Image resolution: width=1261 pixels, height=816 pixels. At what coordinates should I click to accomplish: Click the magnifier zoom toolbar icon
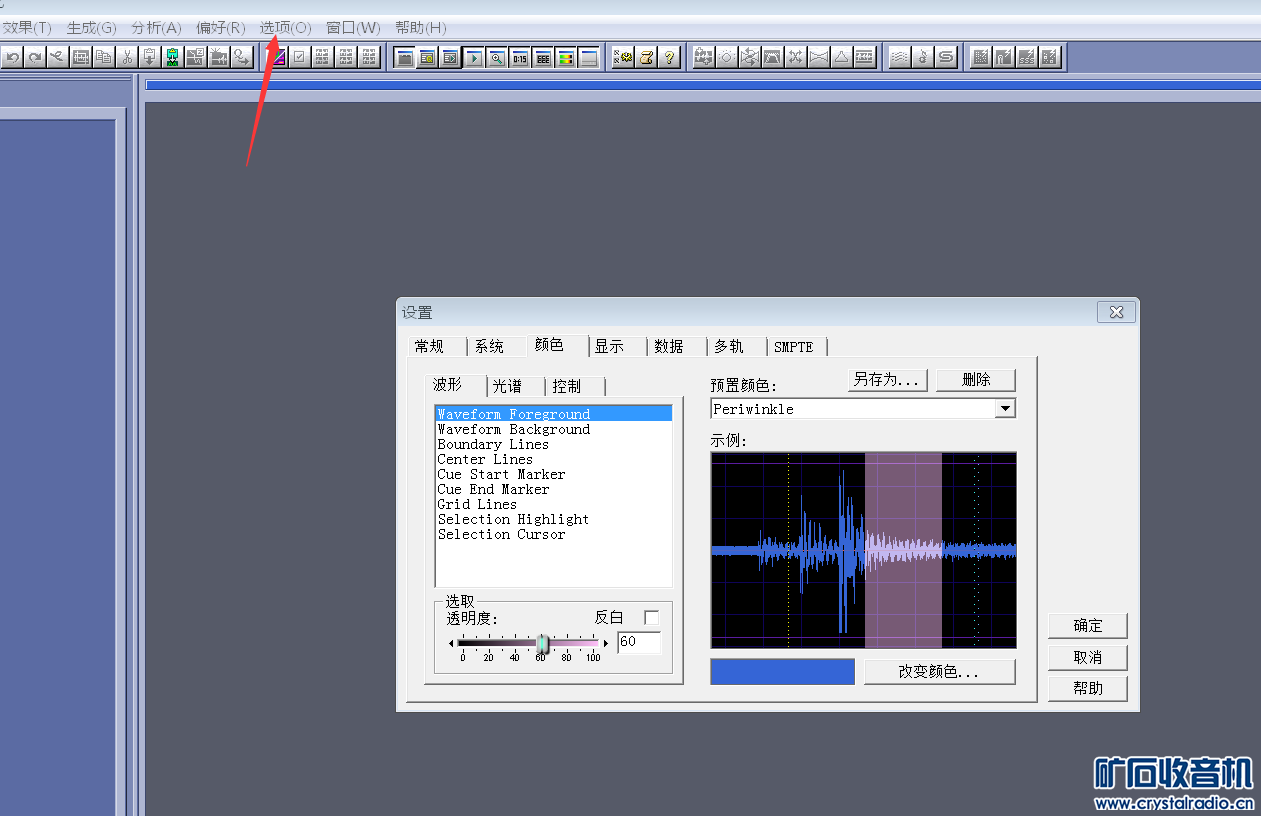(x=497, y=57)
